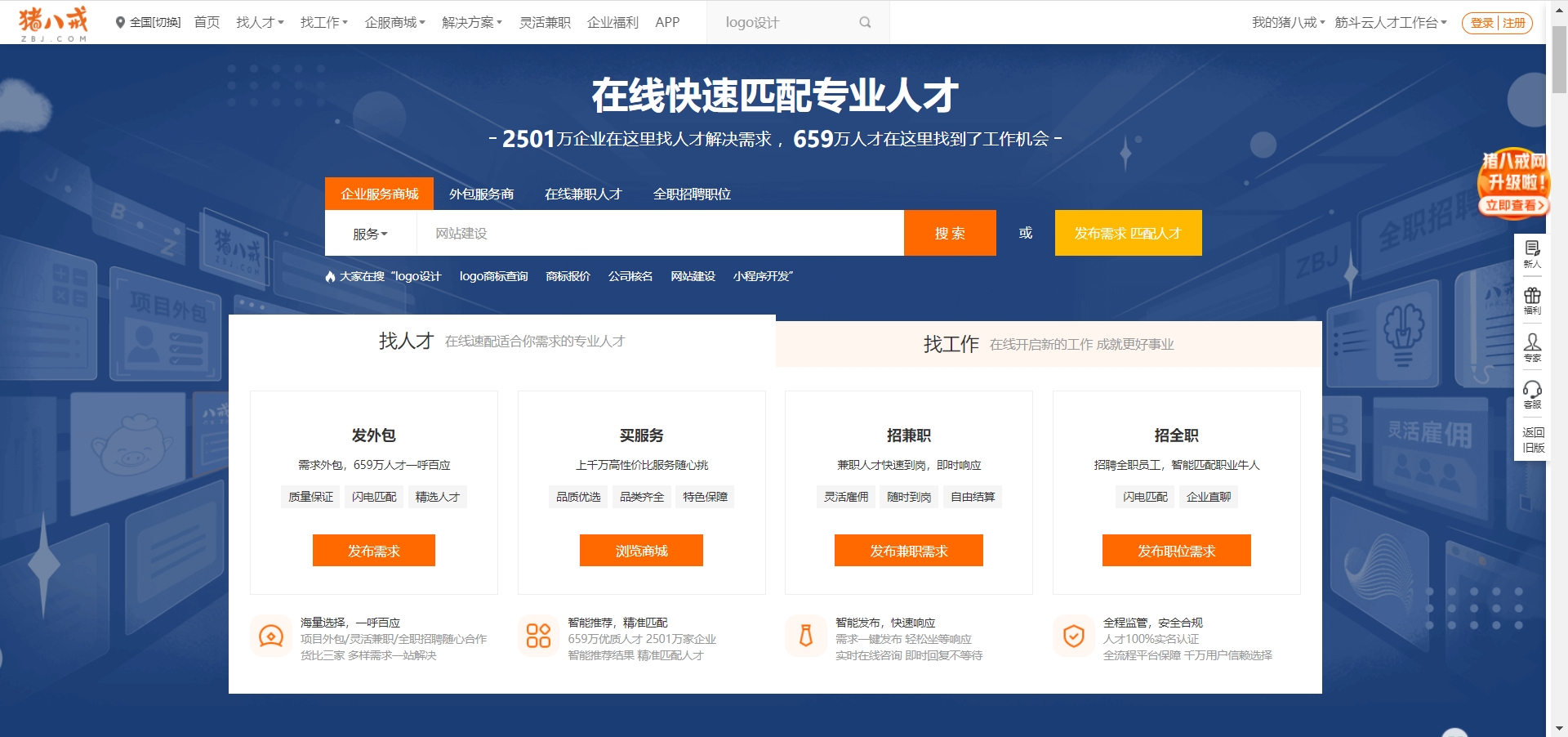The image size is (1568, 737).
Task: Click the 猪八戒网升级啦 promo badge
Action: point(1513,183)
